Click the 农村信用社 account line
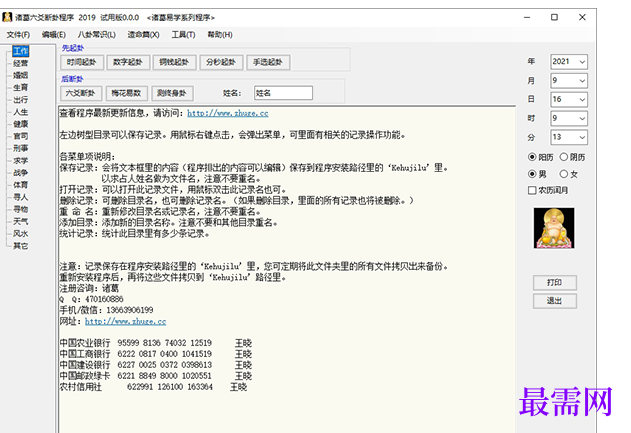 pos(153,387)
